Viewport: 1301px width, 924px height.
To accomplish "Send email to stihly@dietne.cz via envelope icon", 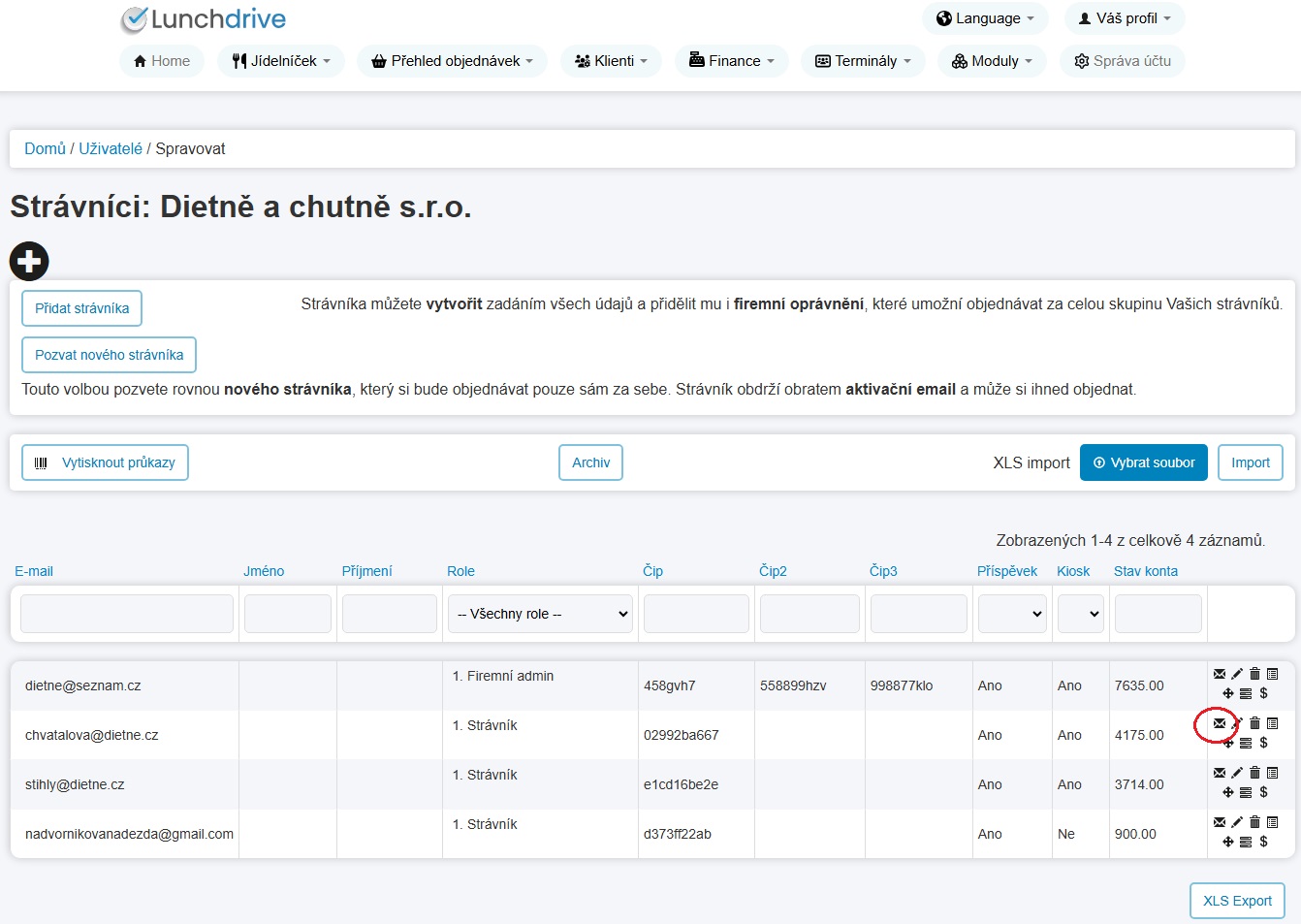I will tap(1220, 773).
